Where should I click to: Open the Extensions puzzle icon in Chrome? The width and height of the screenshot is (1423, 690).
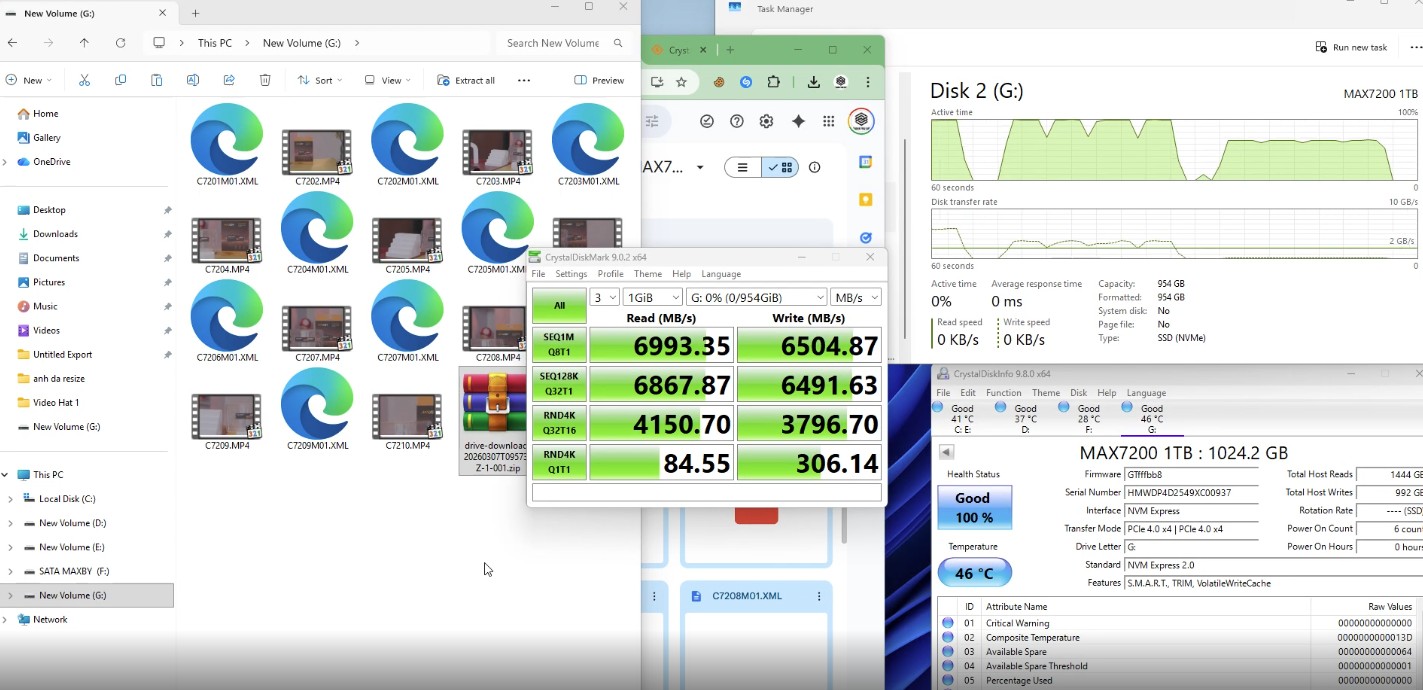click(773, 82)
